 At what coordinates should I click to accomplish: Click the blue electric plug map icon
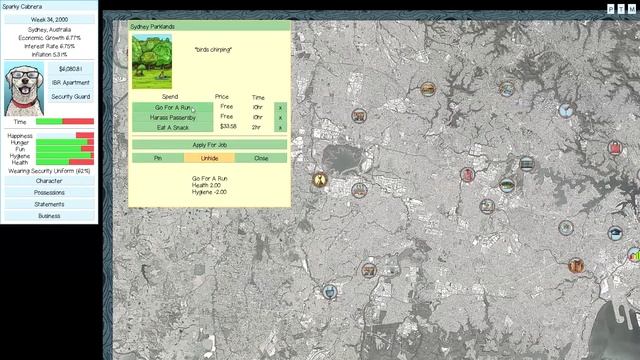[x=329, y=292]
